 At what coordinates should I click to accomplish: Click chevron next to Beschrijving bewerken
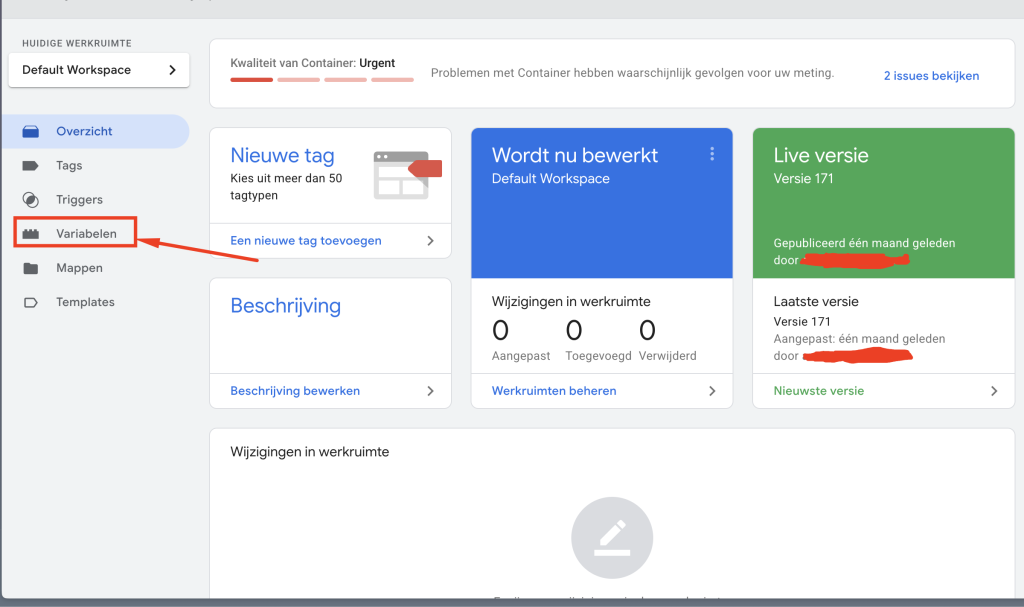(430, 391)
